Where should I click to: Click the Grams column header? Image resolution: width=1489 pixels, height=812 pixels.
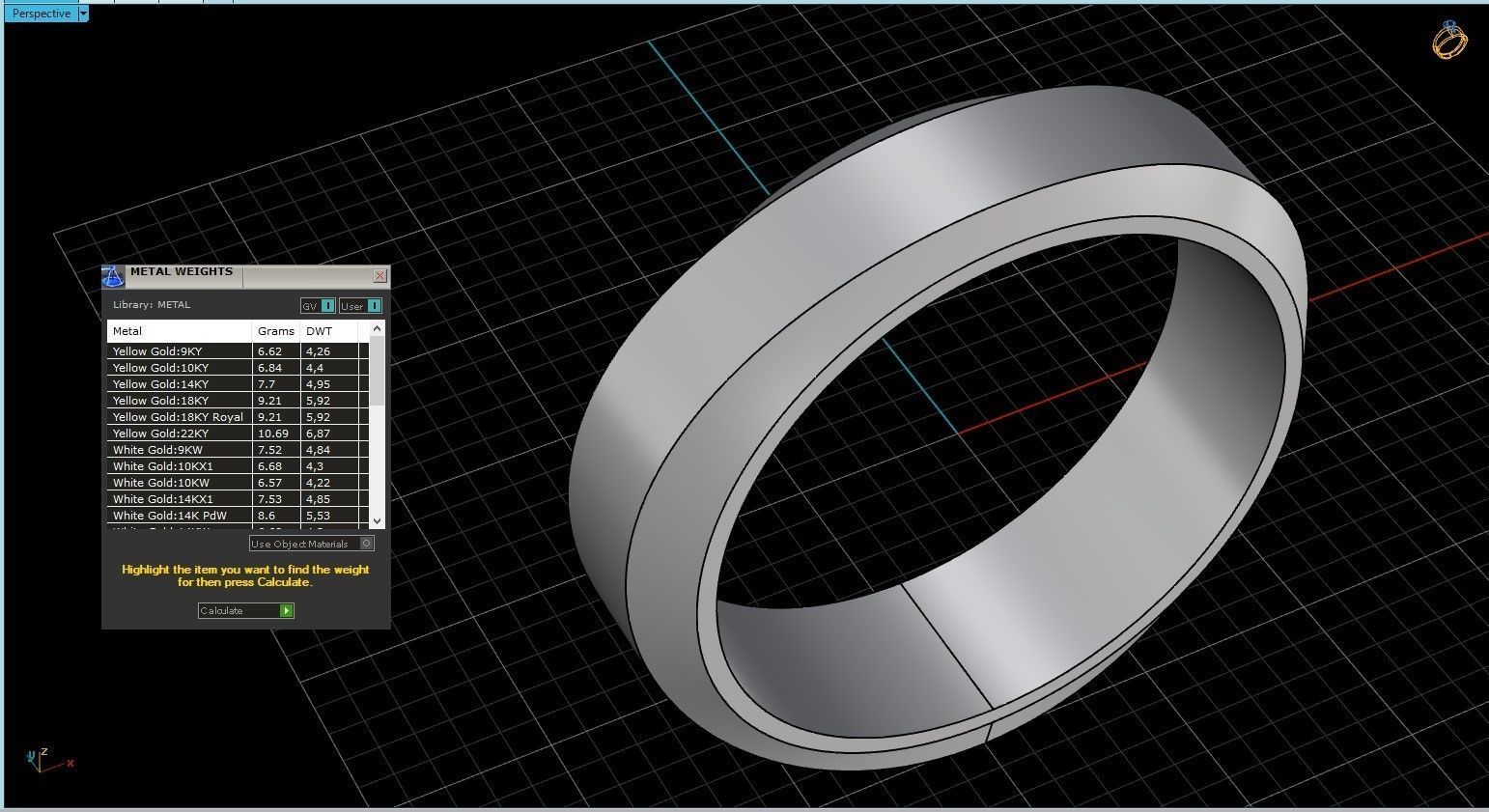pyautogui.click(x=276, y=331)
